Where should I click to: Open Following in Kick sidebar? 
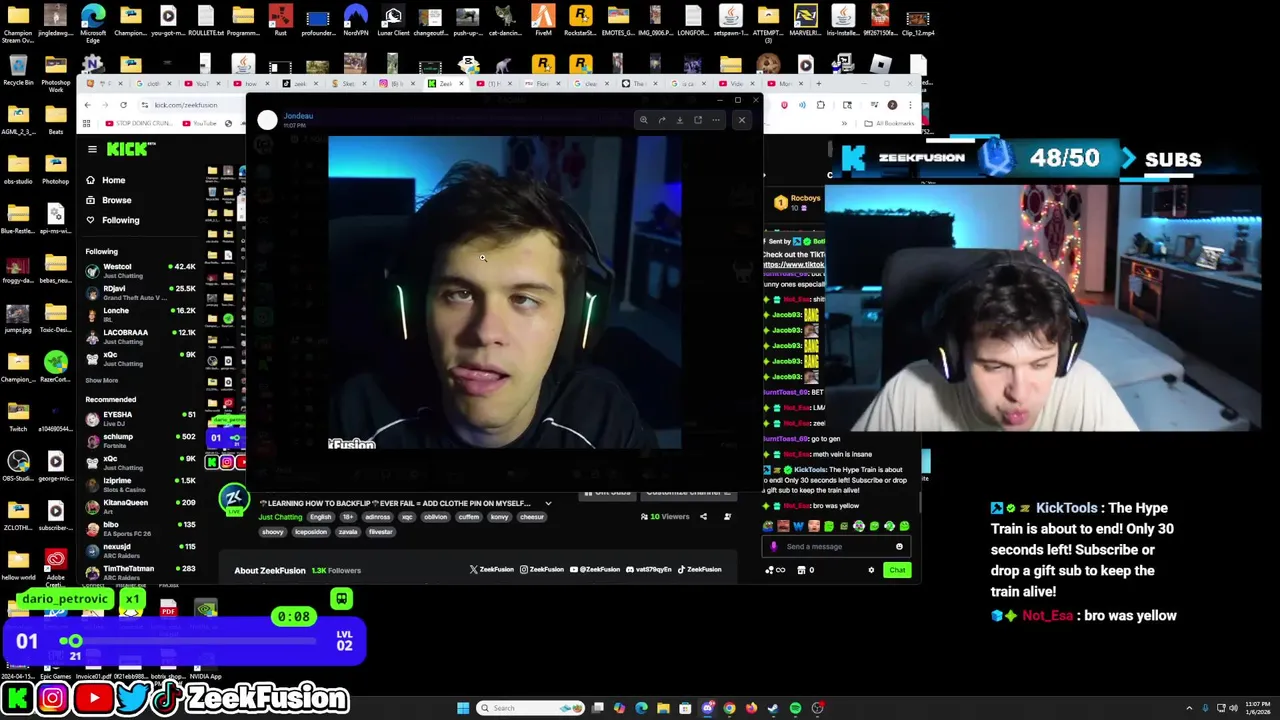[112, 220]
